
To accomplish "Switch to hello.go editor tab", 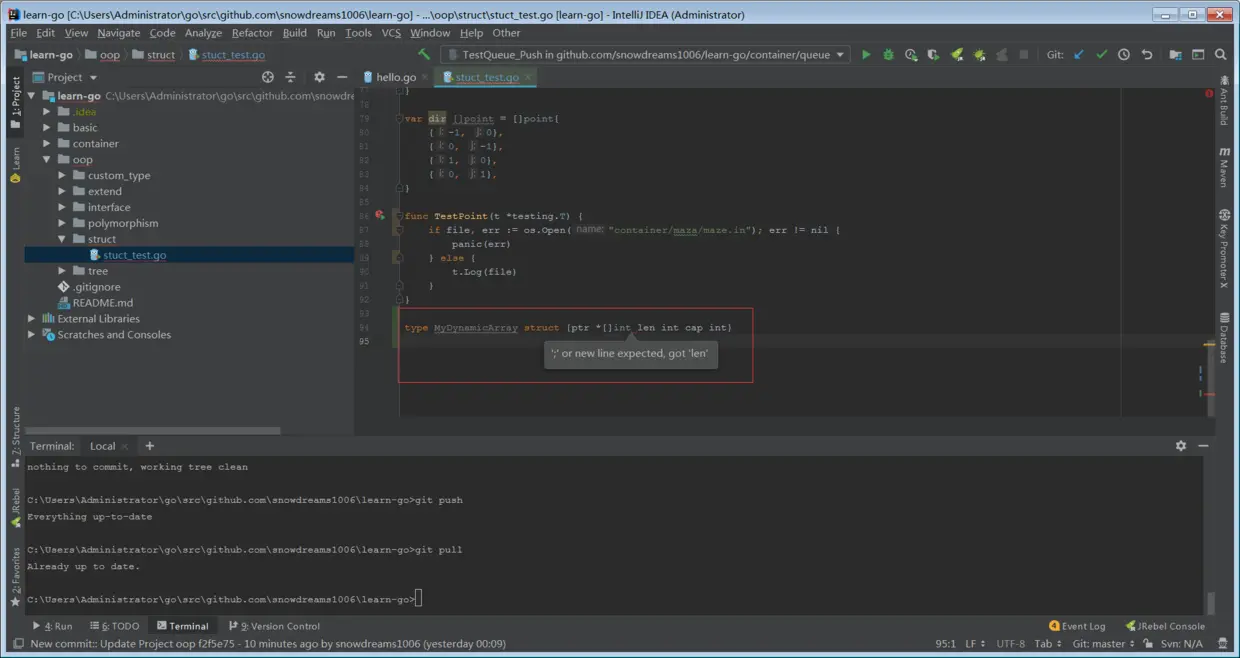I will coord(396,77).
